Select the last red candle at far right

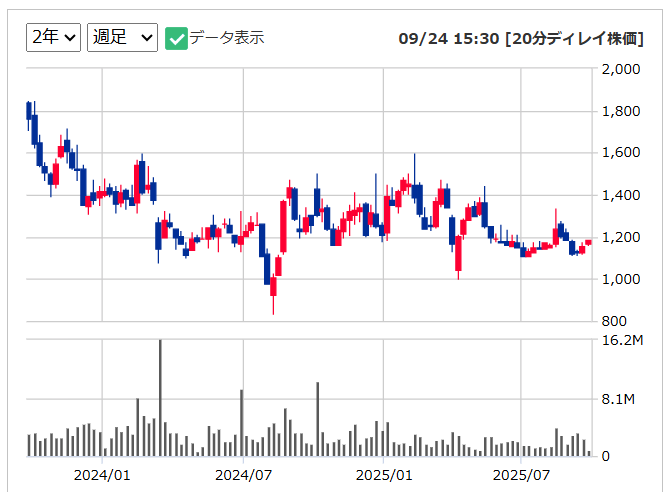tap(588, 242)
